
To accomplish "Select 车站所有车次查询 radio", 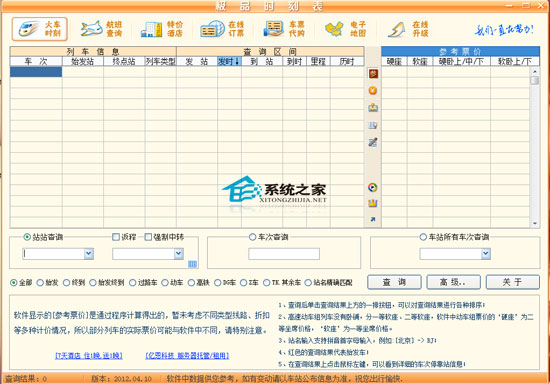I will click(423, 237).
